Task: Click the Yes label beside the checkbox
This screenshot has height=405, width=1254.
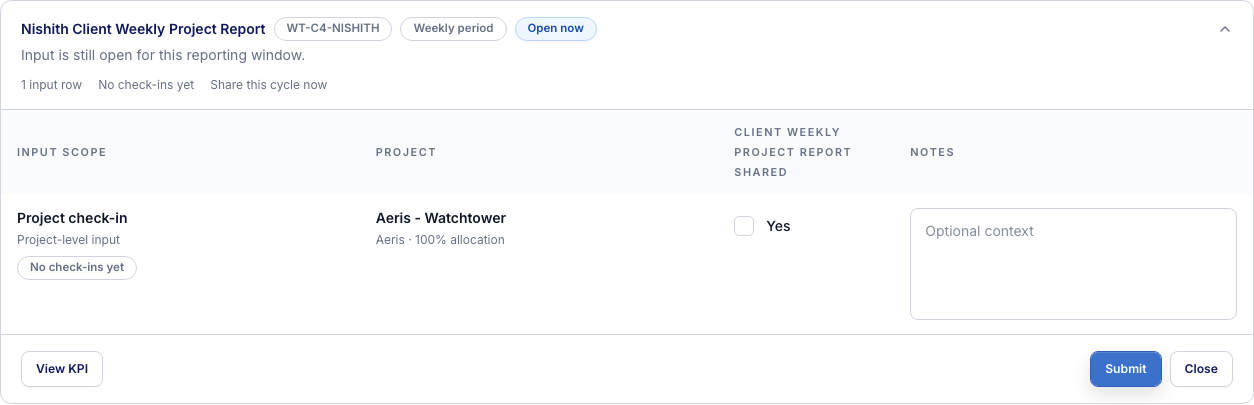Action: pos(778,226)
